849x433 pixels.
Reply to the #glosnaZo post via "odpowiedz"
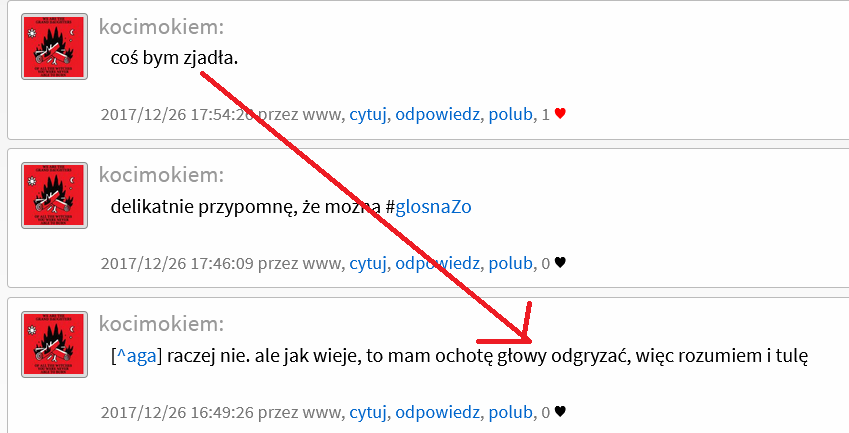point(437,264)
